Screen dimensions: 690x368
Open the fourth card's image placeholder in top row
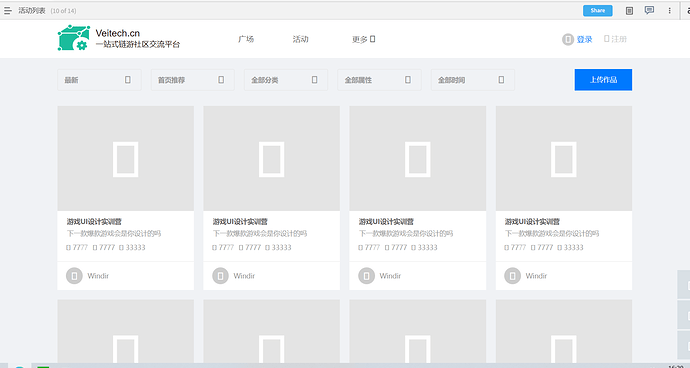(x=564, y=158)
